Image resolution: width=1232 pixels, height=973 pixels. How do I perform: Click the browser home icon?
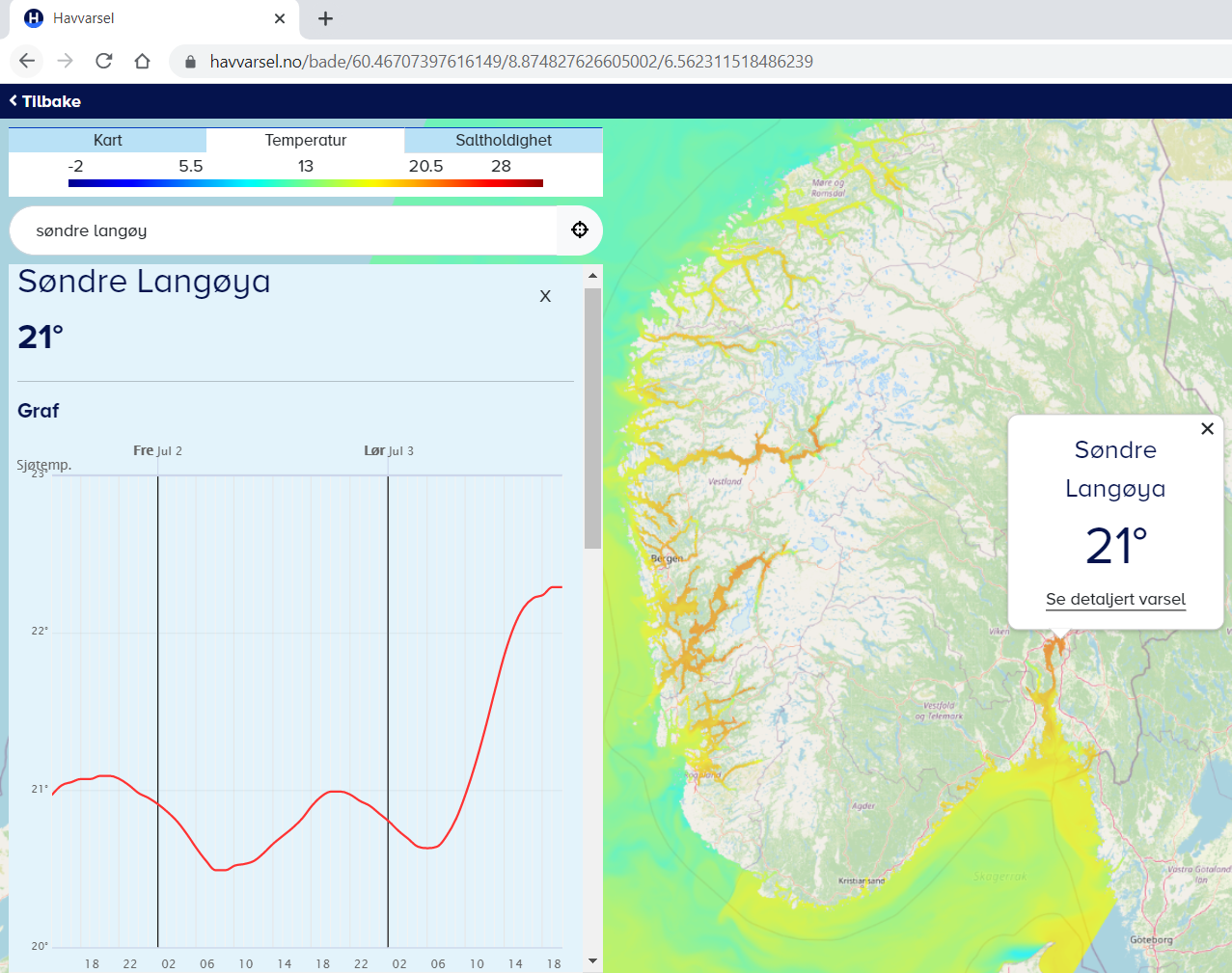point(142,61)
